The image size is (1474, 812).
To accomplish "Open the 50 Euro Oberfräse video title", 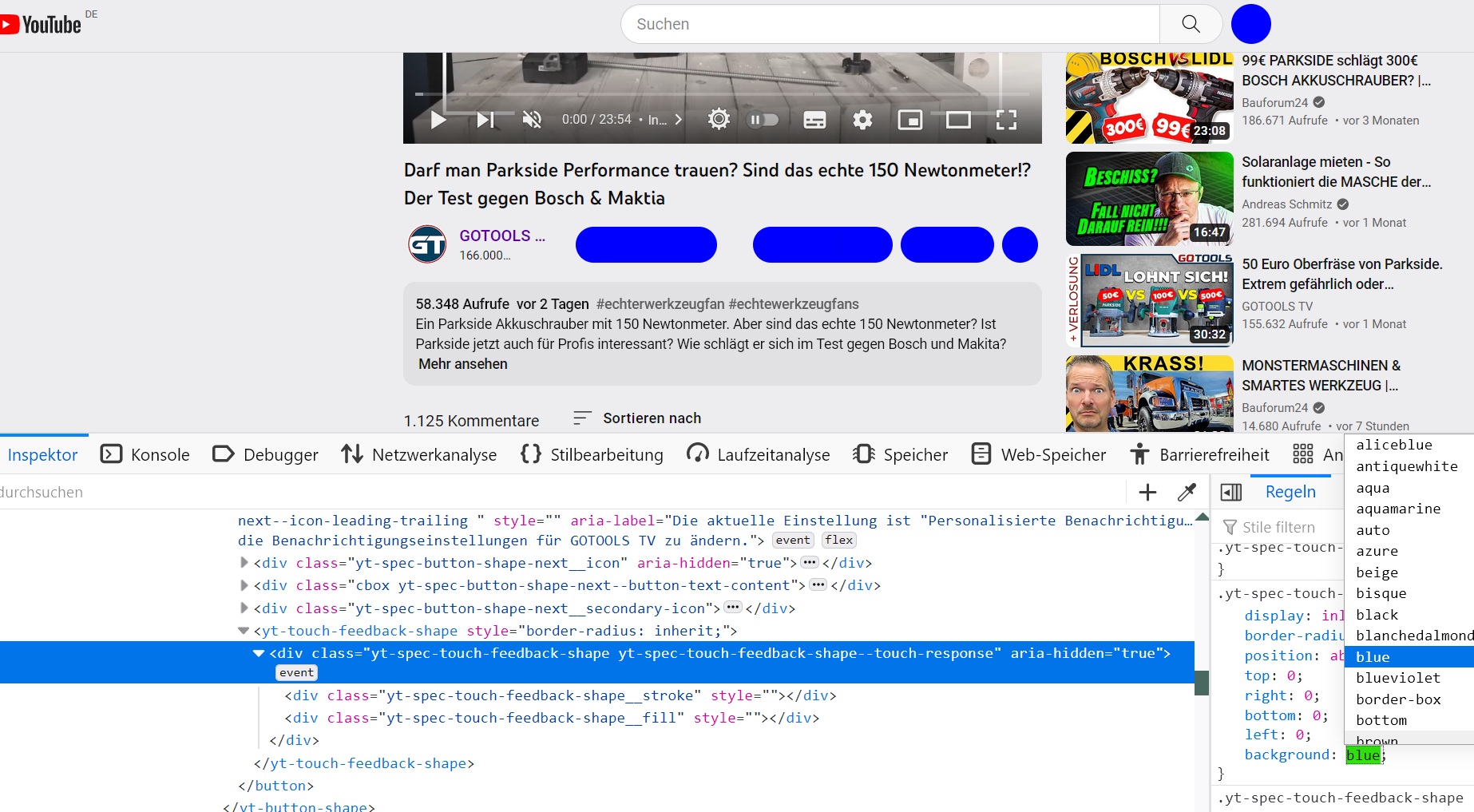I will pos(1342,274).
